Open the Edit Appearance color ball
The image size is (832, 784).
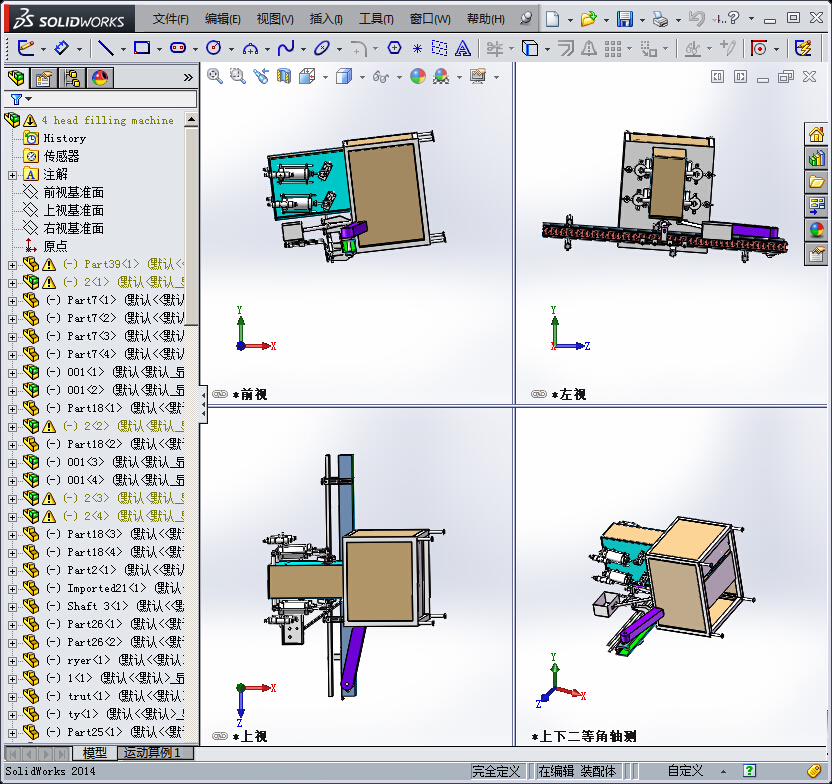(x=418, y=76)
